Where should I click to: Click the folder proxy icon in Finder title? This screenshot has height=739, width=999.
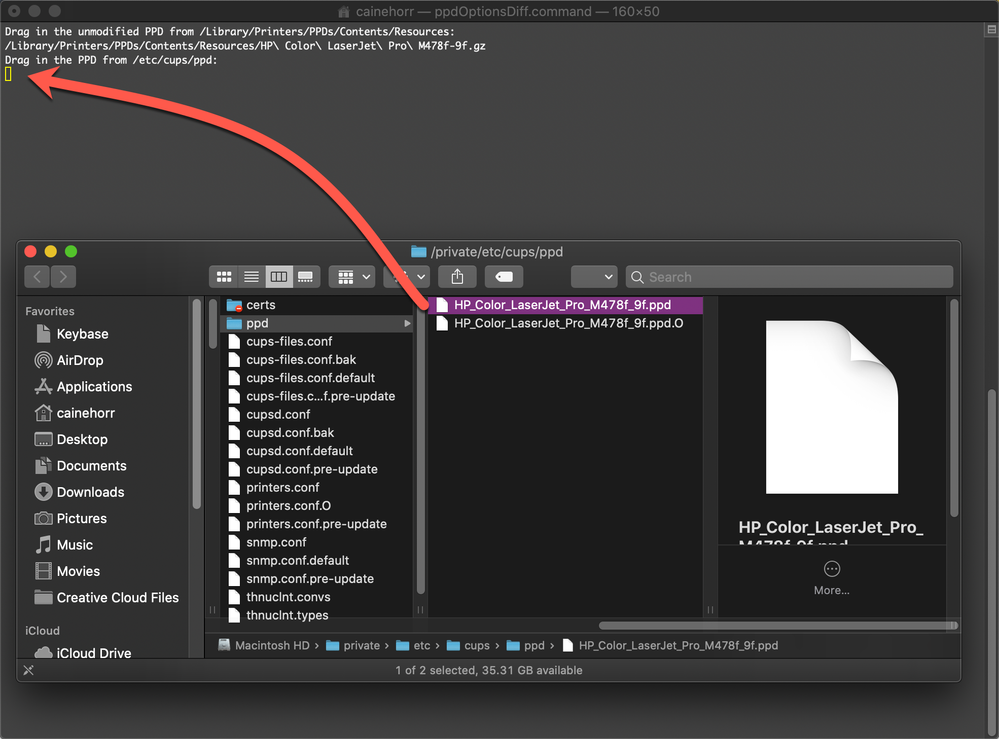pyautogui.click(x=419, y=252)
